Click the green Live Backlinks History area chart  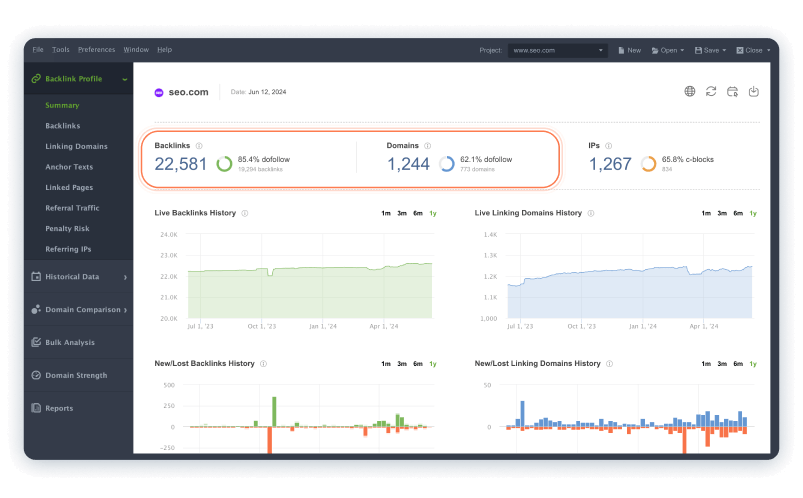(x=310, y=292)
